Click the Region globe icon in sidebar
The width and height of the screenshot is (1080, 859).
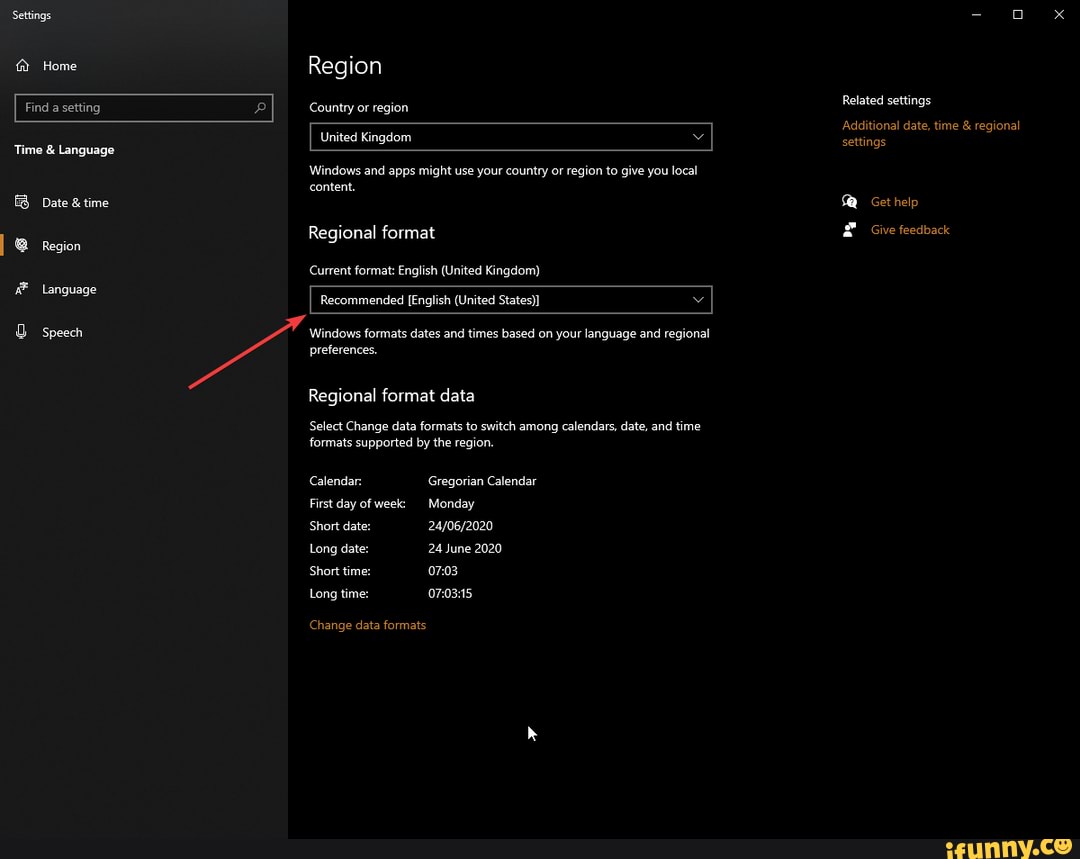click(x=22, y=245)
